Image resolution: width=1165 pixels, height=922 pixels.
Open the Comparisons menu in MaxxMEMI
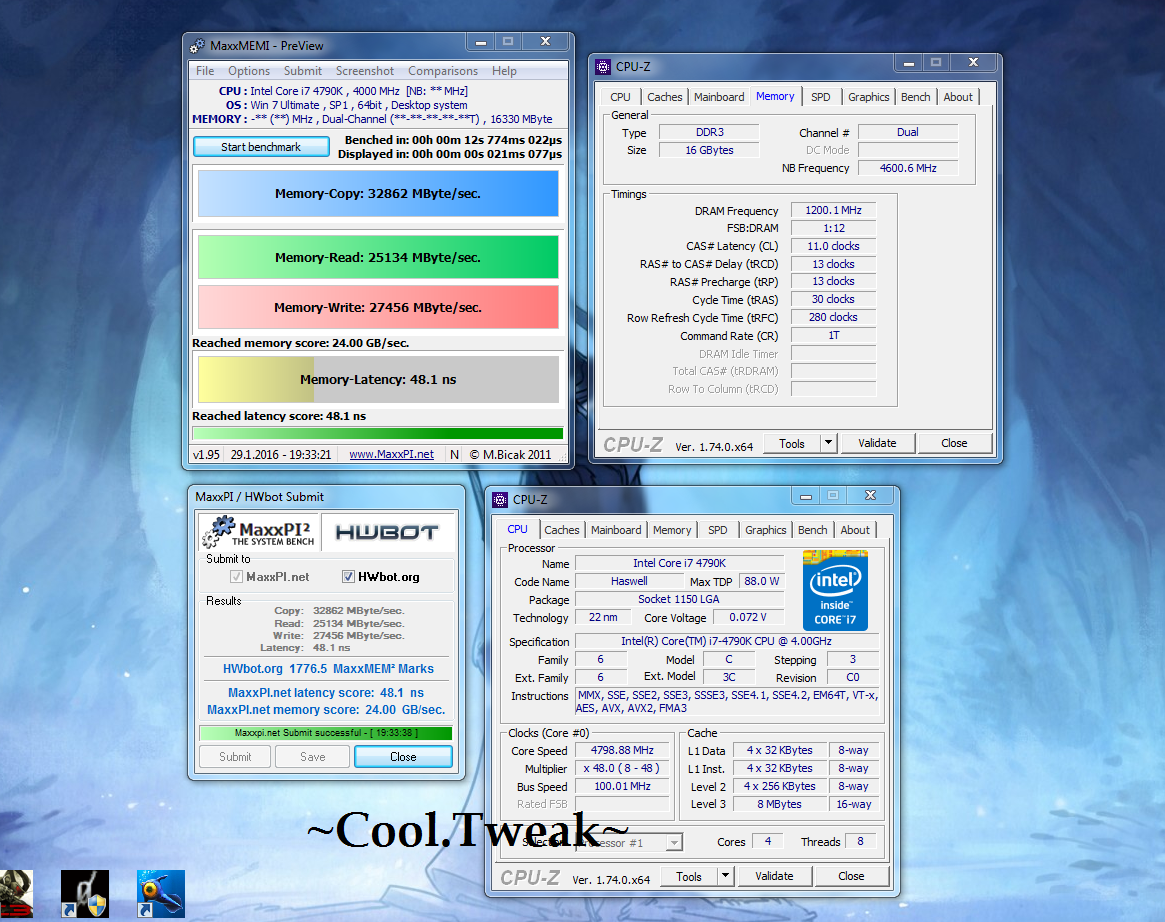click(443, 71)
